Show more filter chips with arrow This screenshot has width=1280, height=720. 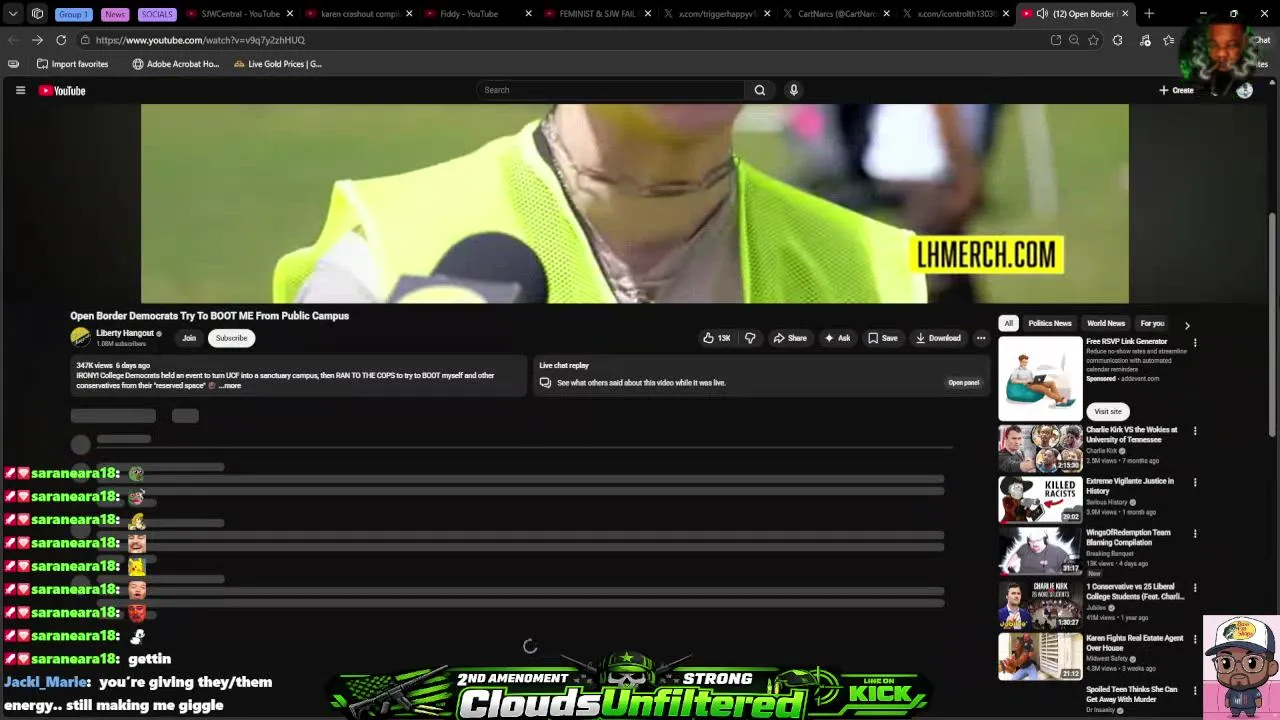[1187, 325]
